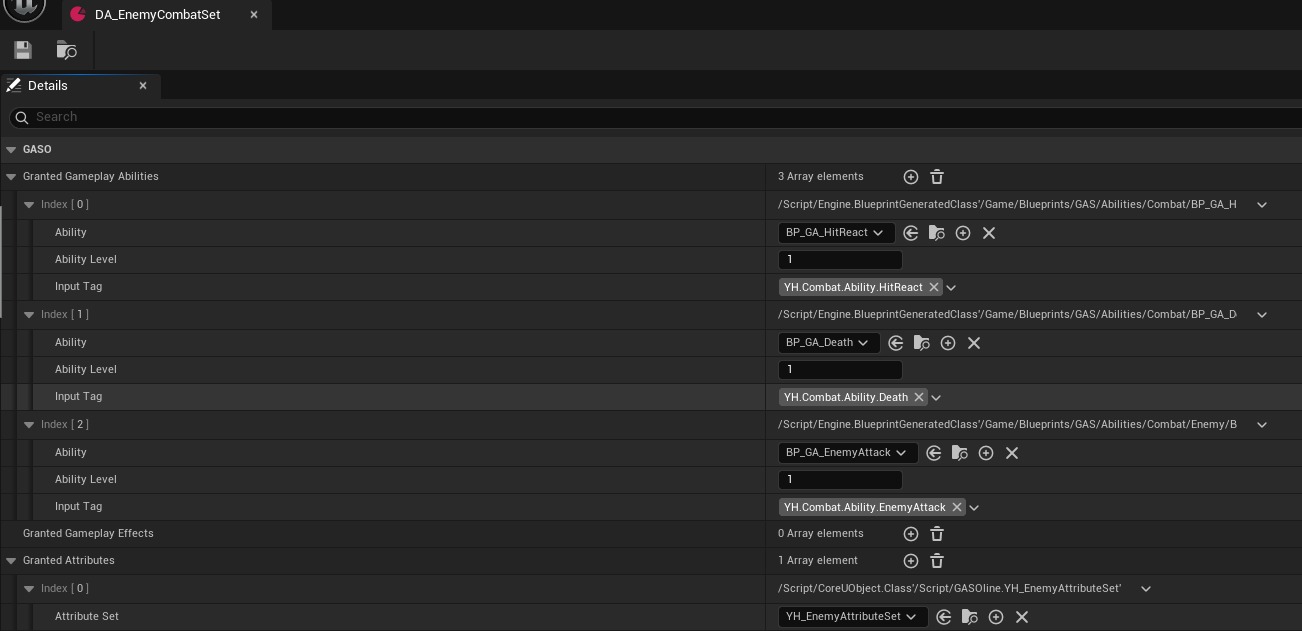1302x631 pixels.
Task: Close the Details panel tab
Action: coord(143,86)
